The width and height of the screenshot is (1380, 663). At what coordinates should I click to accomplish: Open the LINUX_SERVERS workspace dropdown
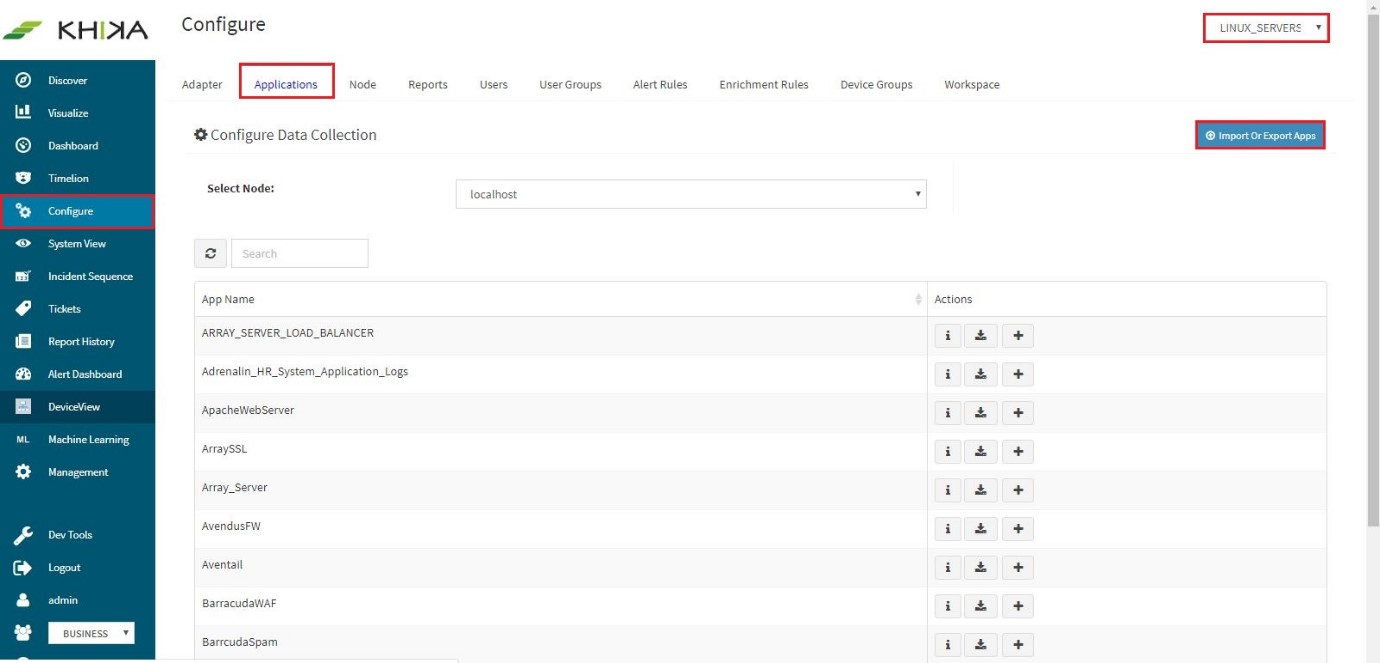1267,28
